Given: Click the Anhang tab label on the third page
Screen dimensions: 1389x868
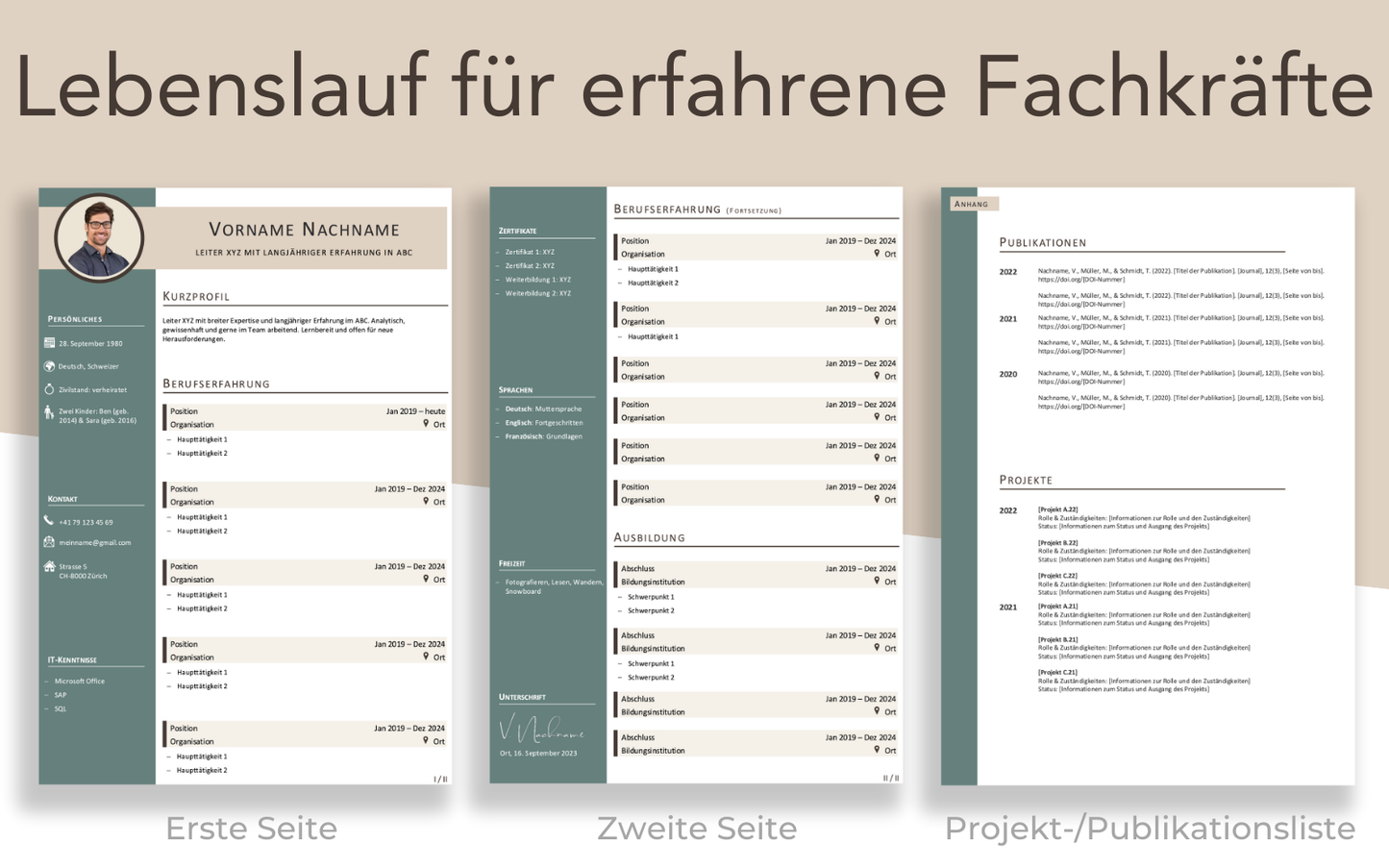Looking at the screenshot, I should pyautogui.click(x=972, y=204).
